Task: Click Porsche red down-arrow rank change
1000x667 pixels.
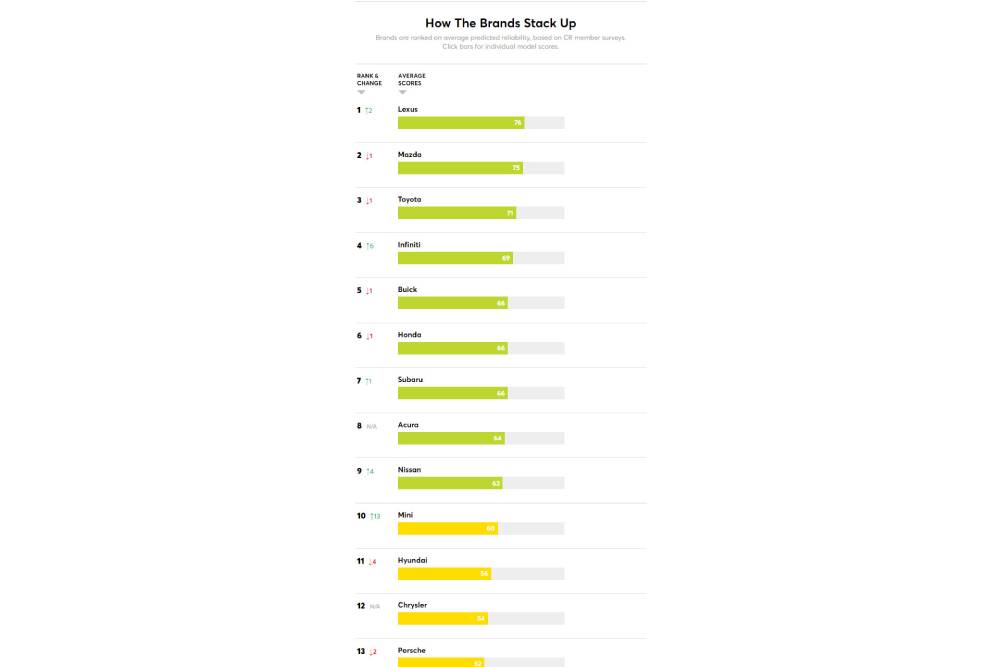Action: (x=372, y=652)
